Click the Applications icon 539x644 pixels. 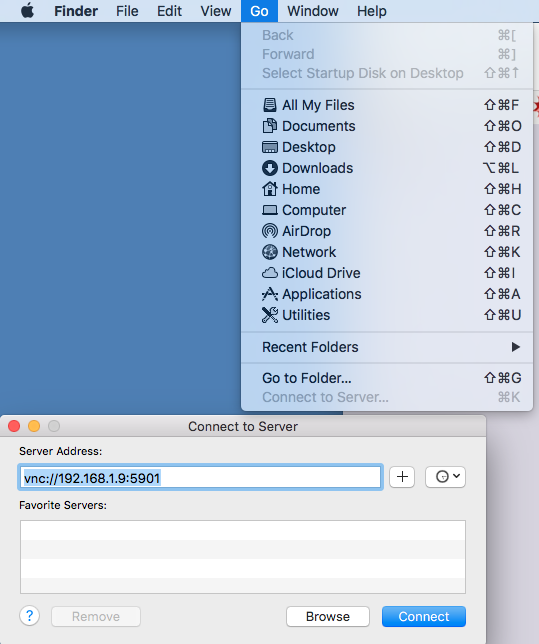tap(270, 294)
